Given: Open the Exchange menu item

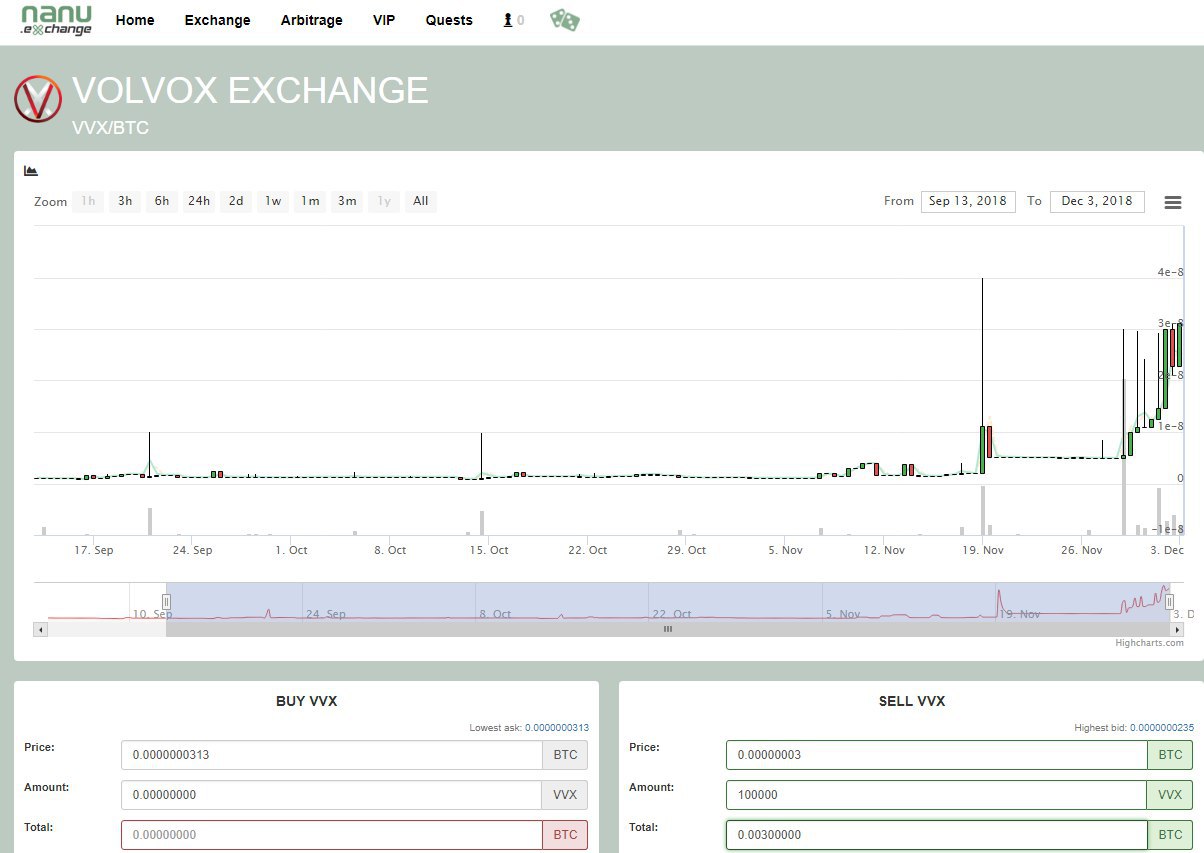Looking at the screenshot, I should click(x=217, y=20).
